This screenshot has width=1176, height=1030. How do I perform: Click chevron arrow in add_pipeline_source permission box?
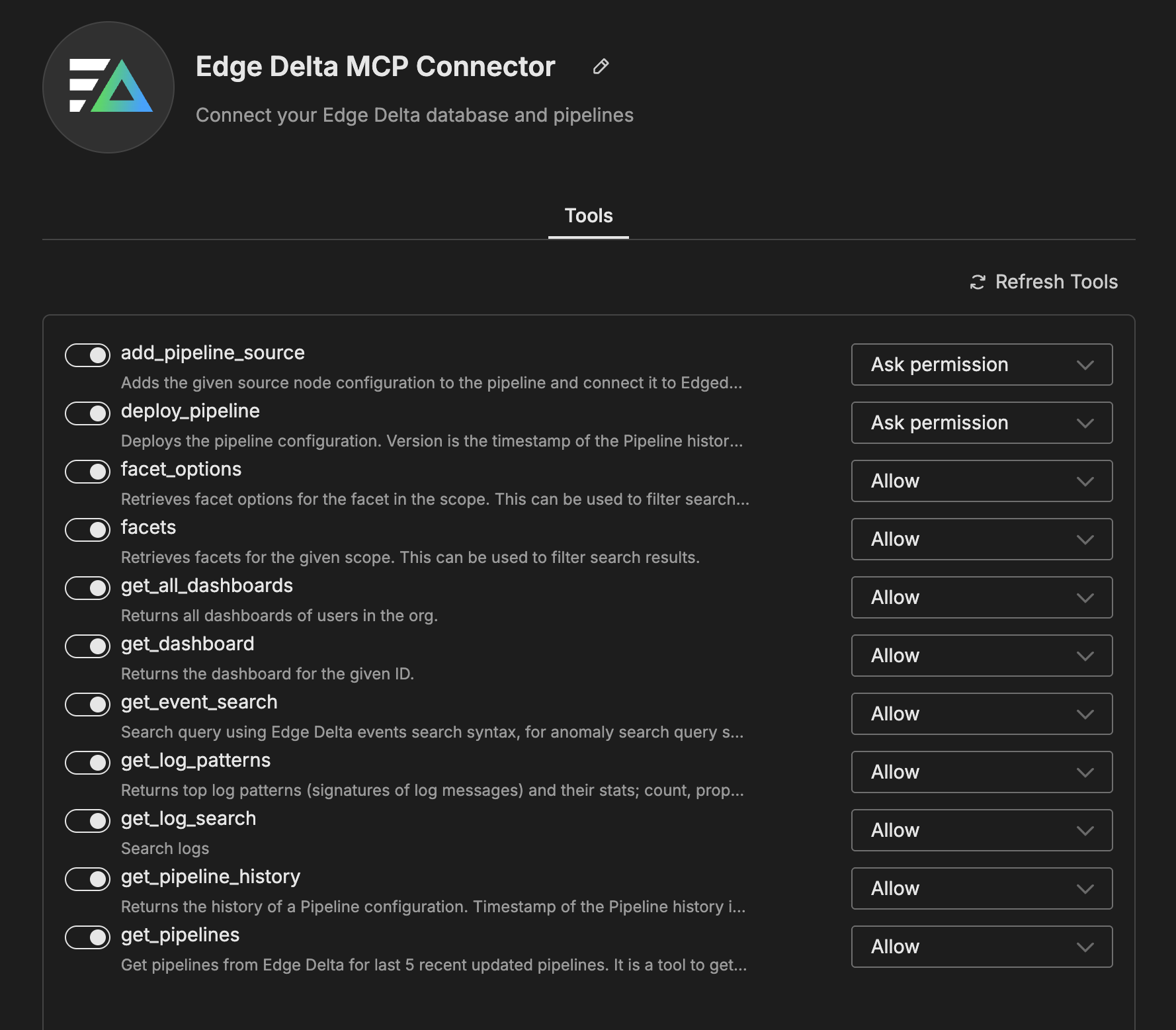pos(1085,365)
